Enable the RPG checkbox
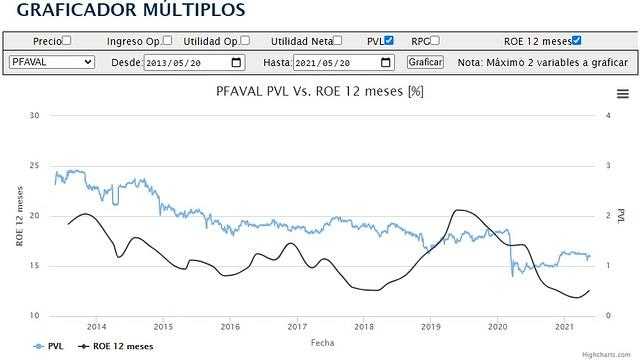Screen dimensions: 640x360 coord(435,40)
